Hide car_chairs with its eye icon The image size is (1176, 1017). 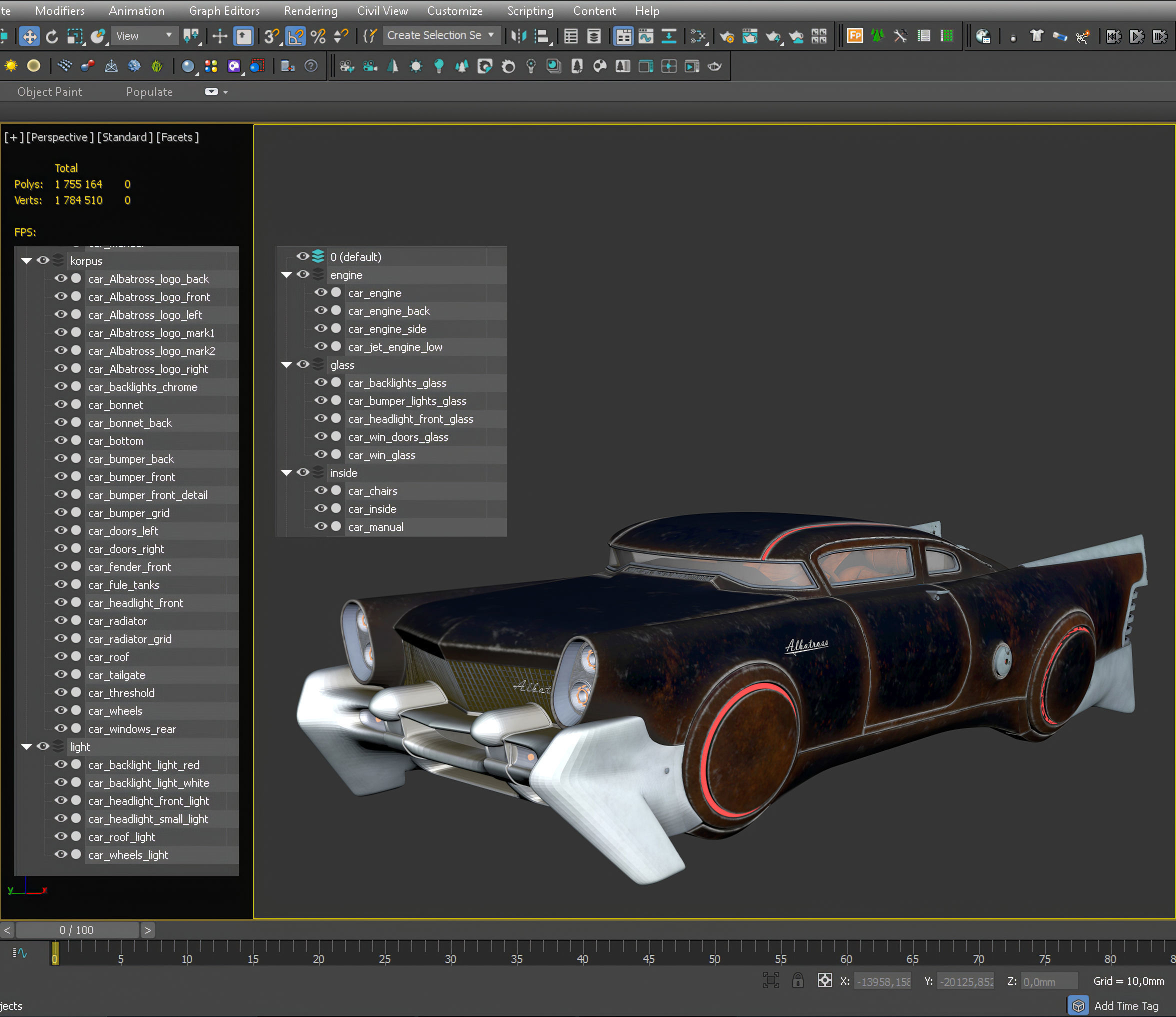click(x=320, y=490)
